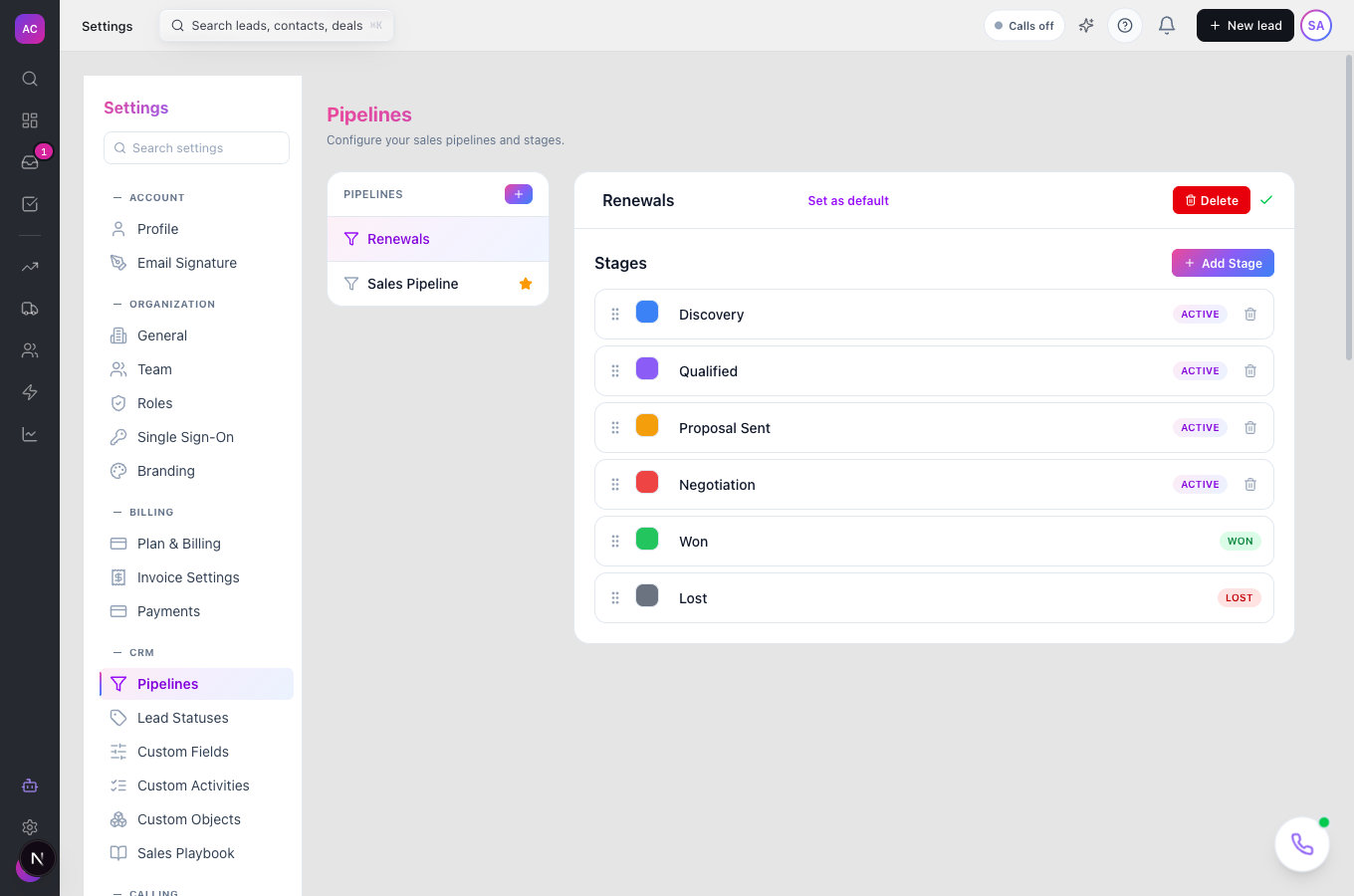Collapse the Billing section header
The image size is (1354, 896).
coord(143,513)
